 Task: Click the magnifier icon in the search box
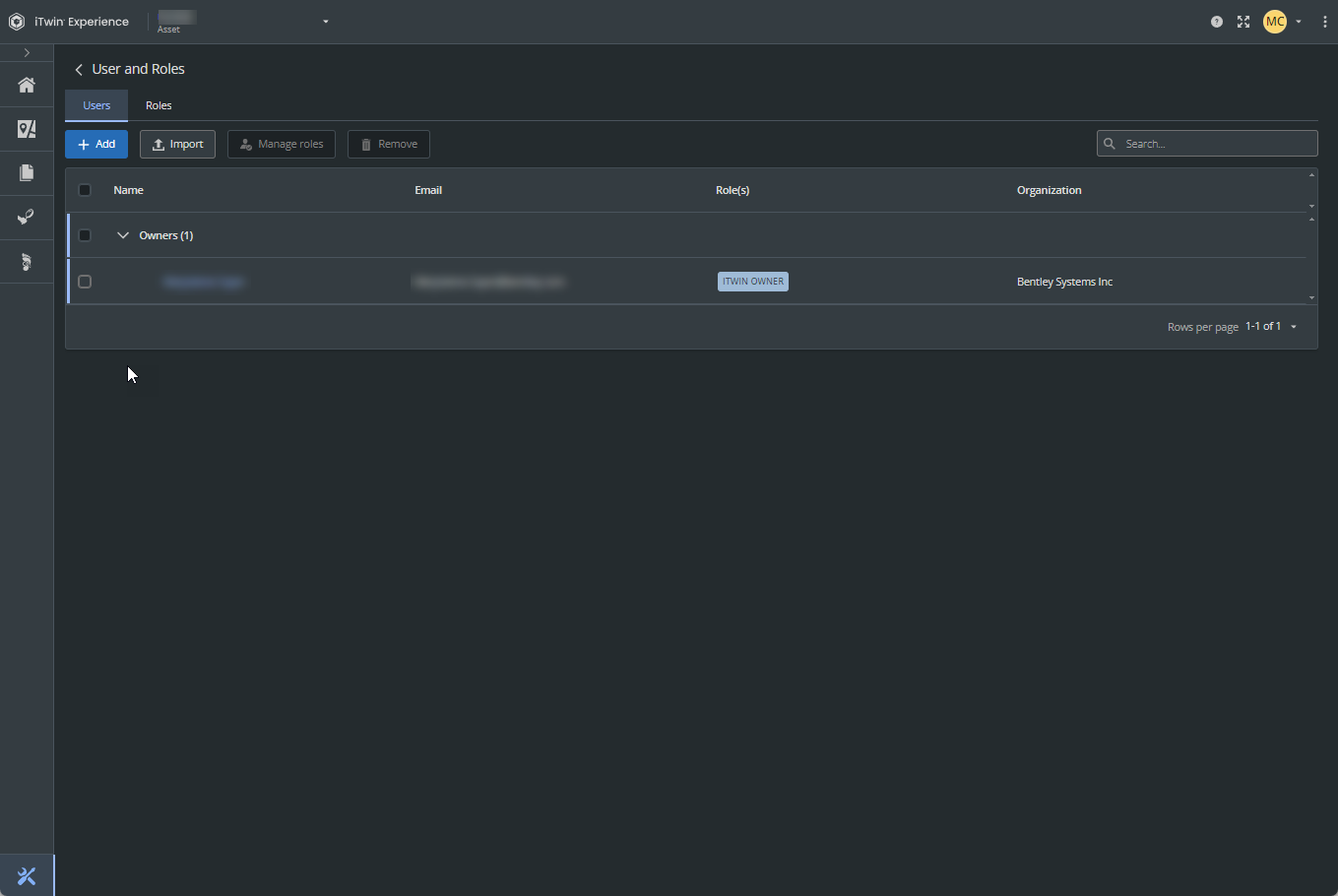click(x=1110, y=144)
